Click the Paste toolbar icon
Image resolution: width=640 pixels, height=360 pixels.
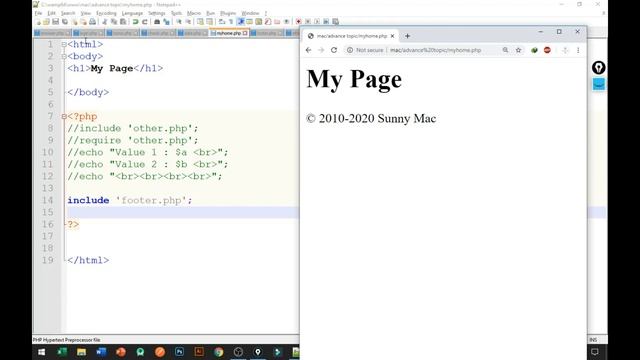pyautogui.click(x=122, y=22)
